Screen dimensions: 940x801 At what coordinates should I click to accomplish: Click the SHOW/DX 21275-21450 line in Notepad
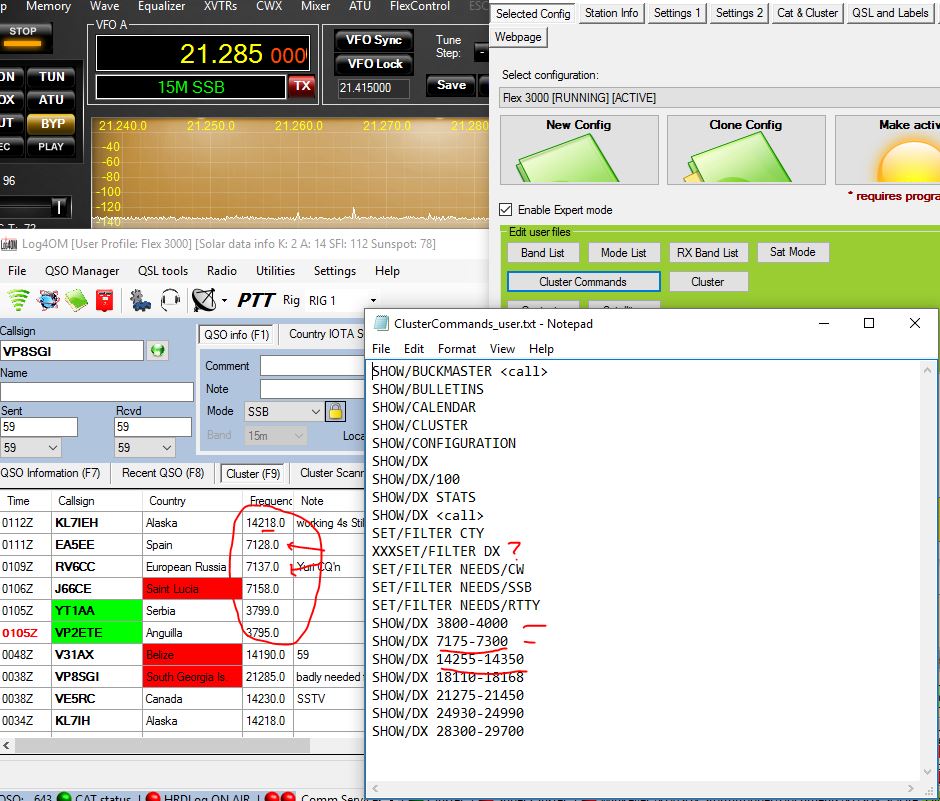[x=447, y=695]
